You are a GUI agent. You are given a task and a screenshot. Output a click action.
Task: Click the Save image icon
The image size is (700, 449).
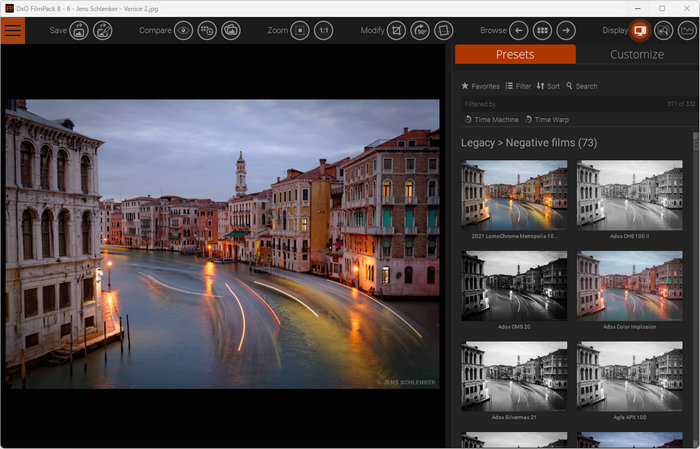point(79,30)
